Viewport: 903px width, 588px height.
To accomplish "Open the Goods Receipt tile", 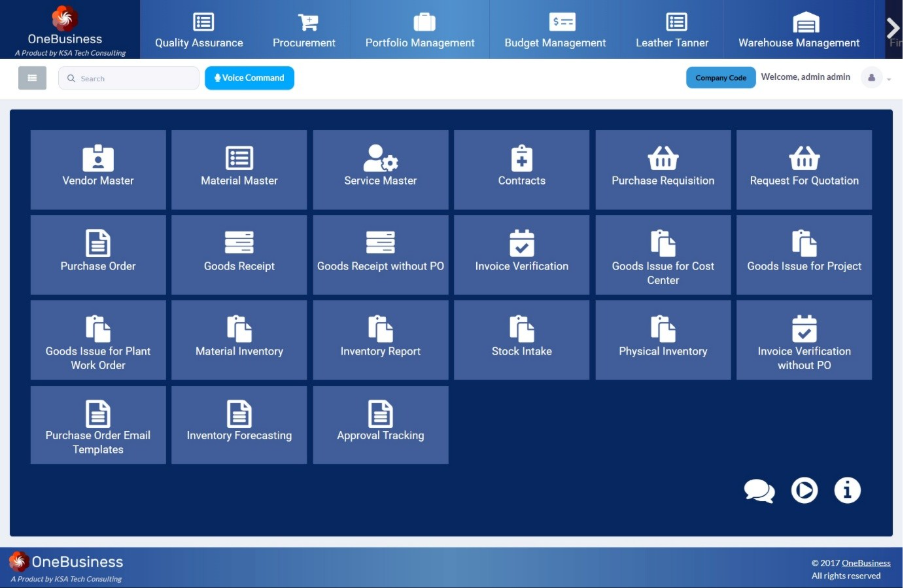I will (239, 255).
